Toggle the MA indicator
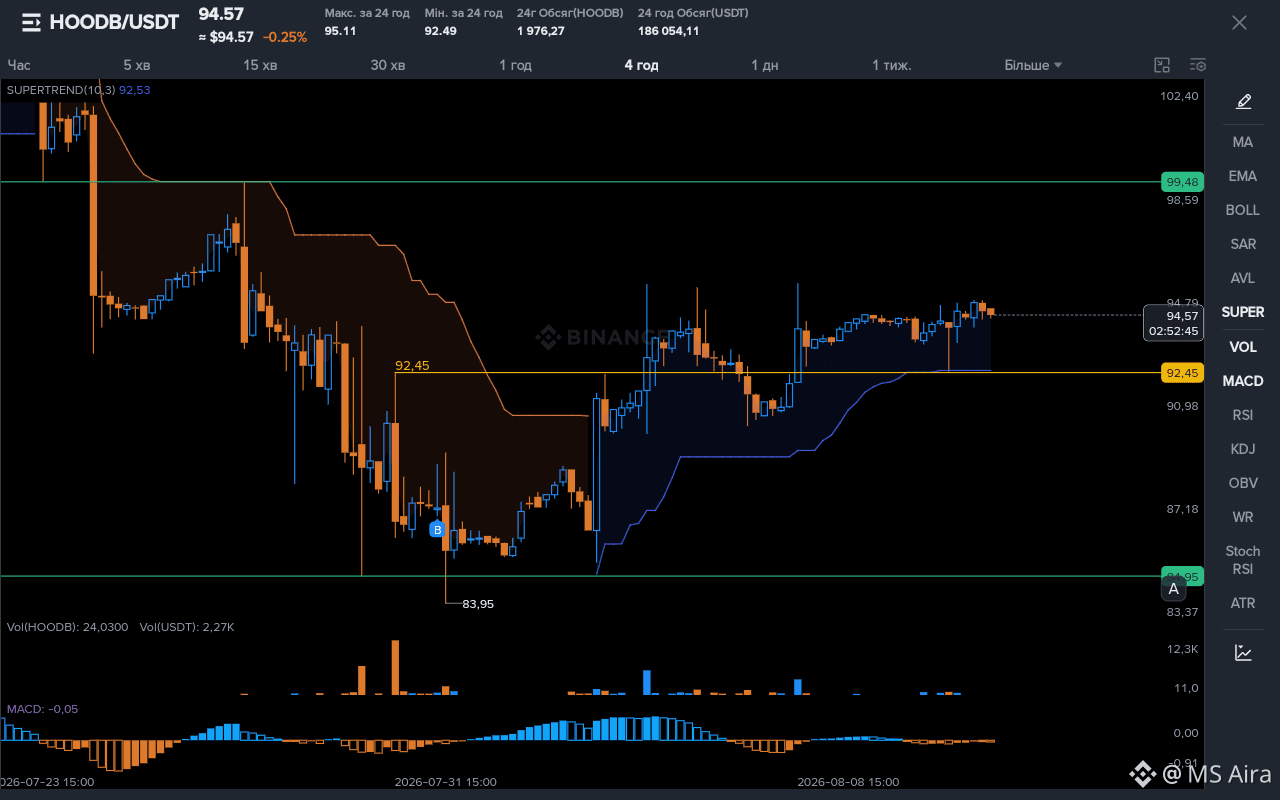 1243,142
